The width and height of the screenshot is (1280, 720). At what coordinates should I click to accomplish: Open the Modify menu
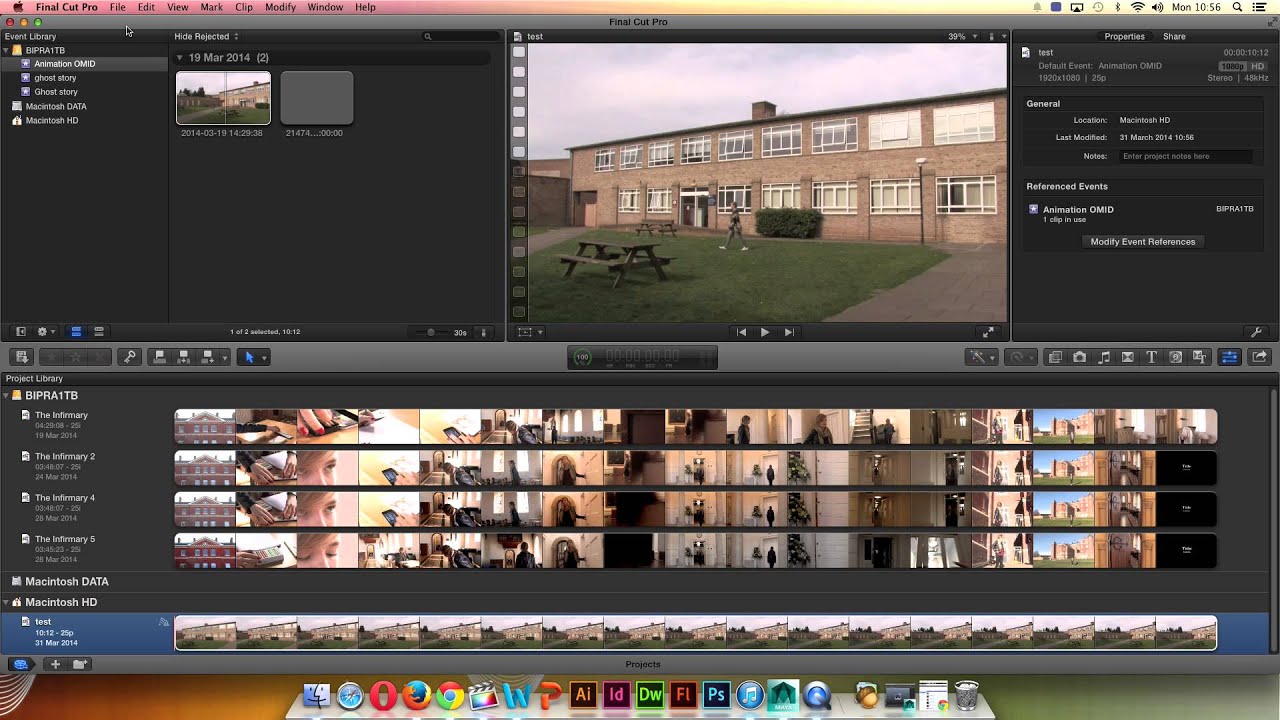click(280, 7)
